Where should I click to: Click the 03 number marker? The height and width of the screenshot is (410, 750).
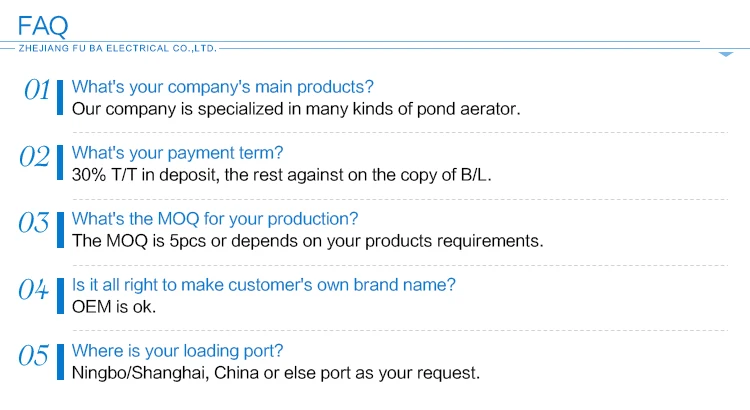35,223
